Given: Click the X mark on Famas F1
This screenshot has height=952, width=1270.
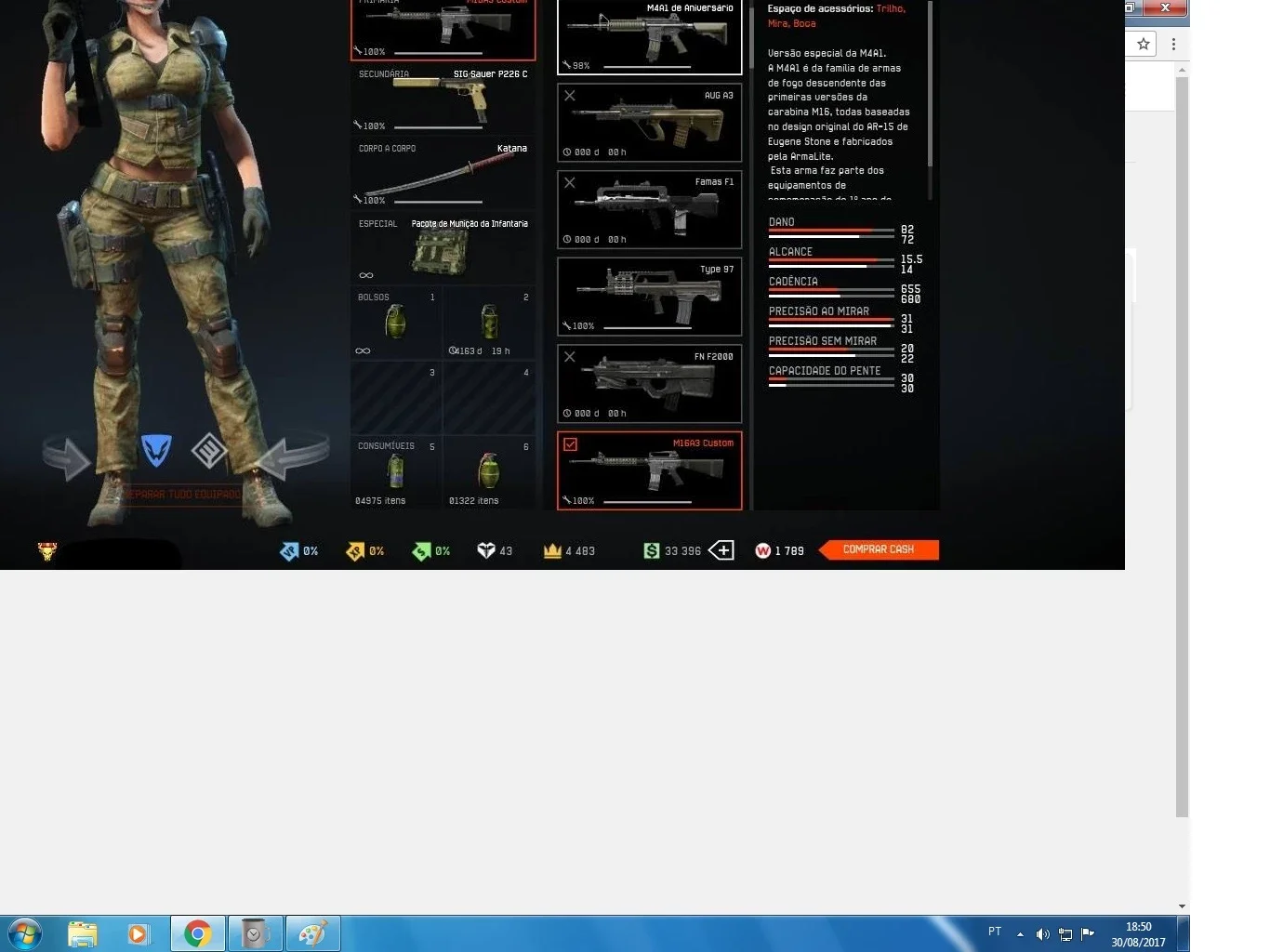Looking at the screenshot, I should [x=570, y=182].
